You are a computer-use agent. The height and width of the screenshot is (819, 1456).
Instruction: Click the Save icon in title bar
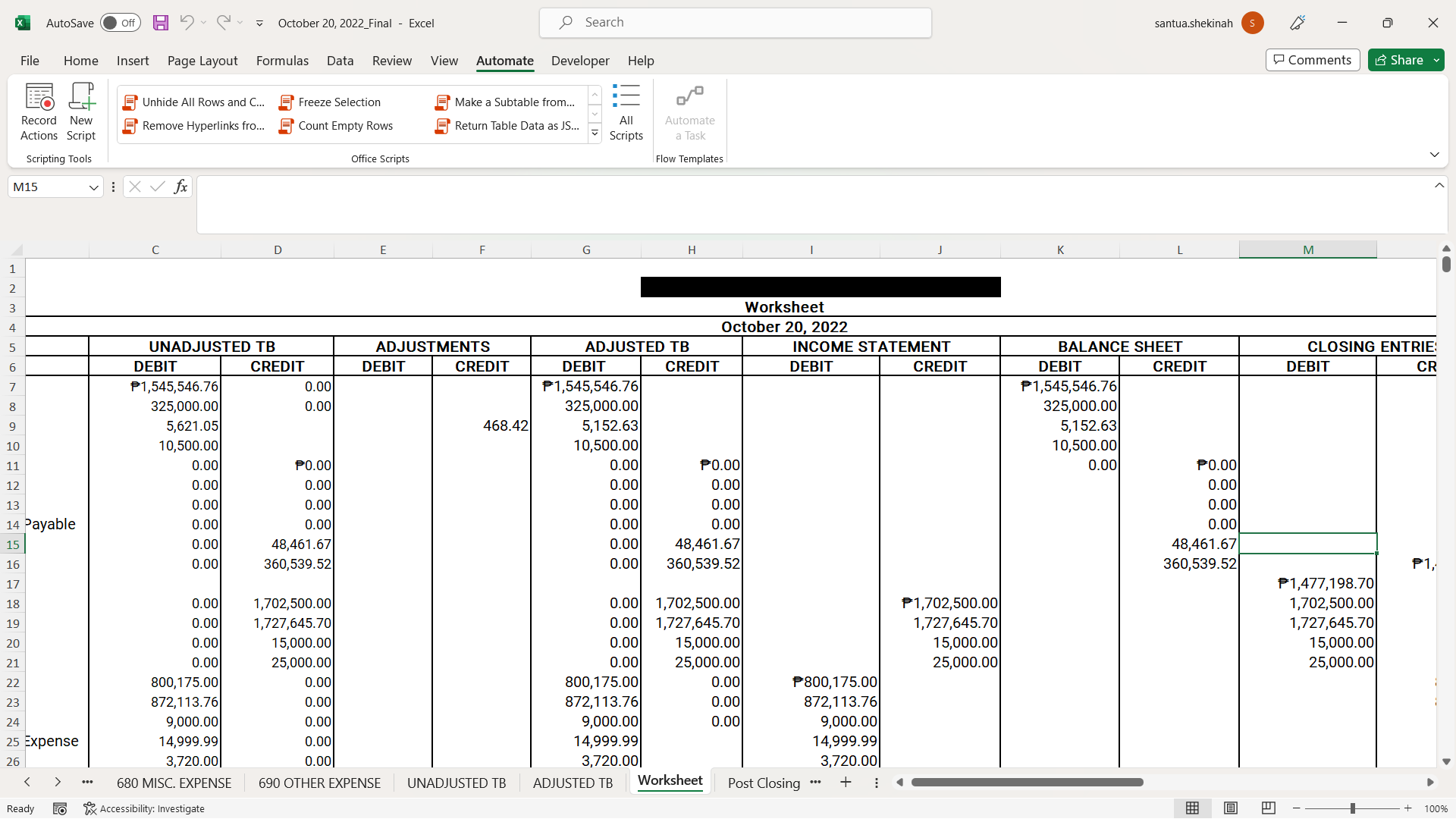[x=161, y=23]
